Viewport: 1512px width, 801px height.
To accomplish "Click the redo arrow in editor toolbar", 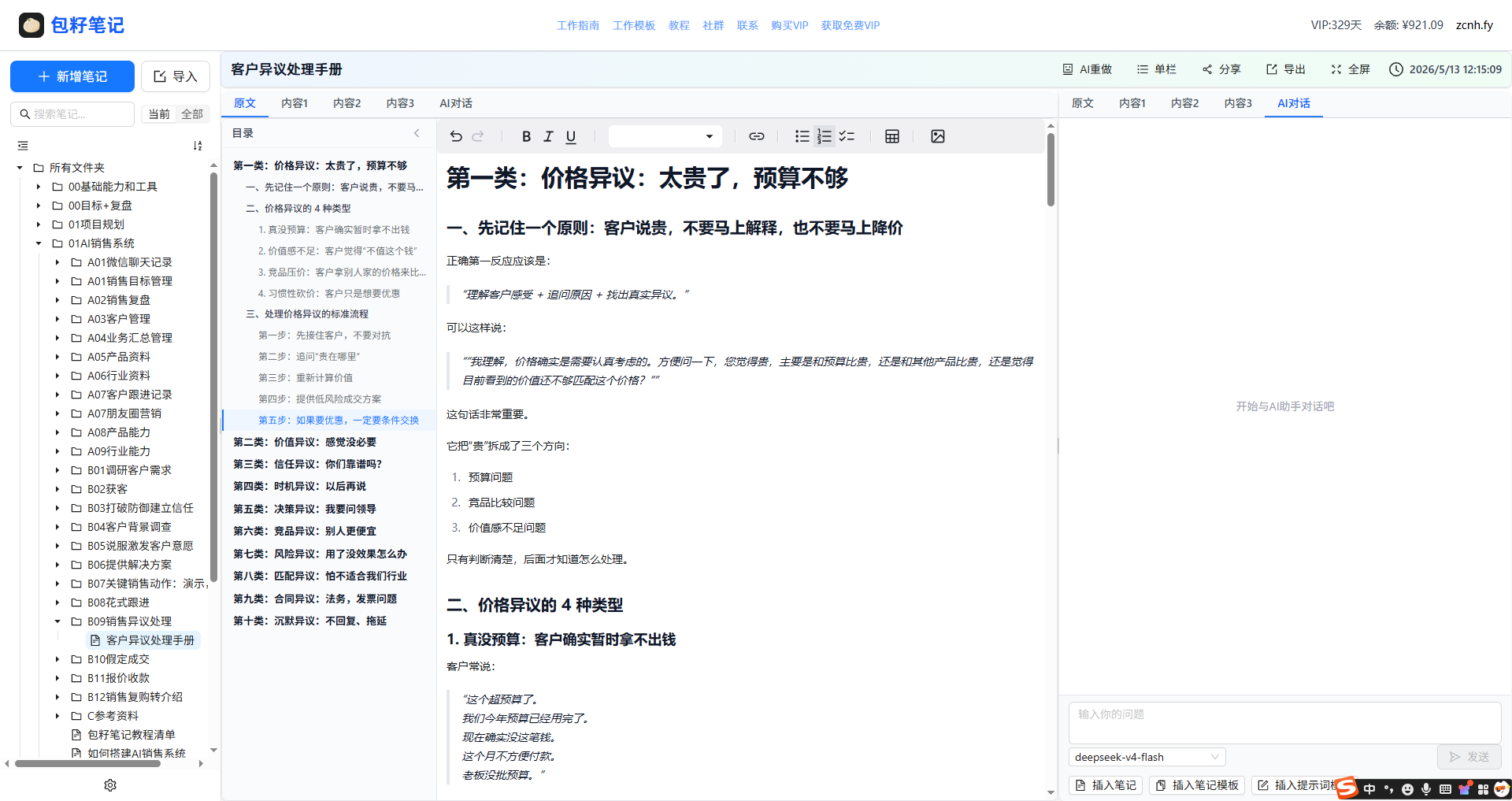I will [x=478, y=136].
